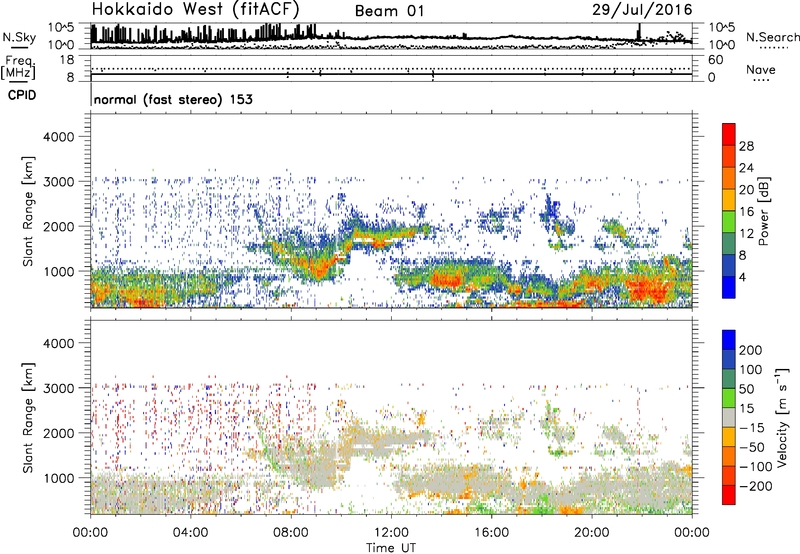The image size is (800, 554).
Task: Click the red swatch on Power colorbar
Action: [x=729, y=134]
